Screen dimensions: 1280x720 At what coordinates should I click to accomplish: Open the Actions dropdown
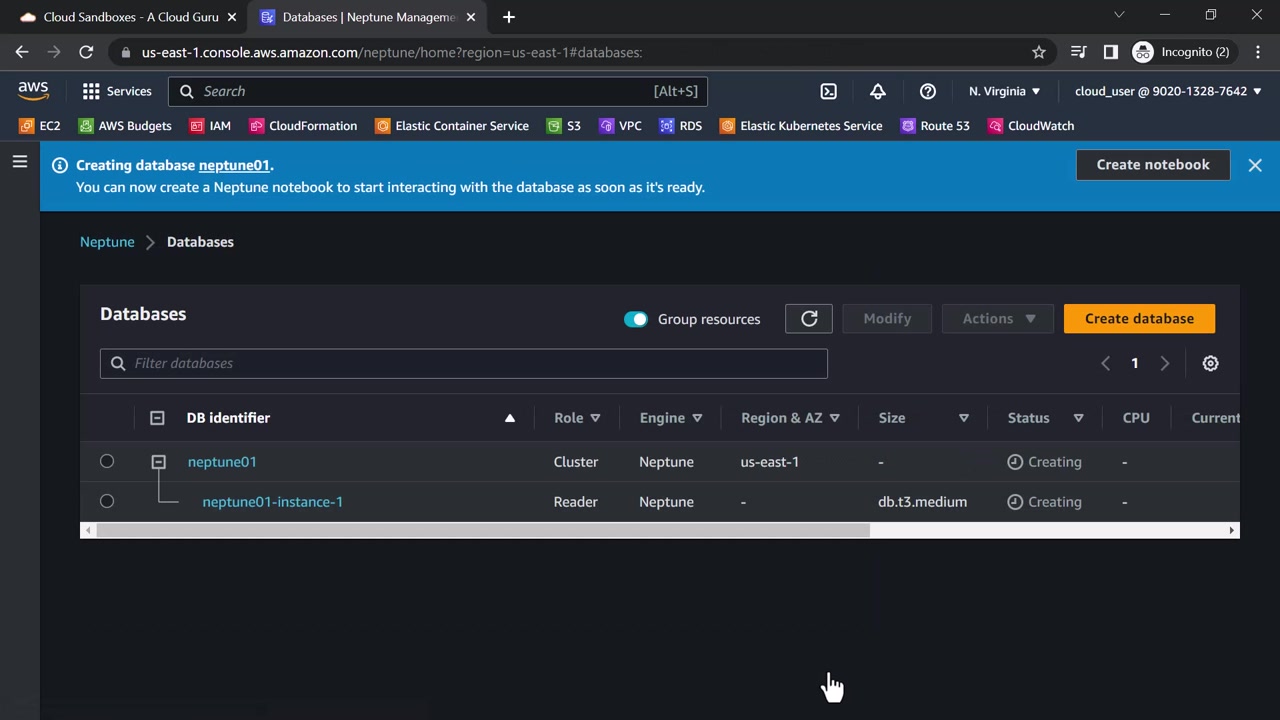click(x=998, y=319)
